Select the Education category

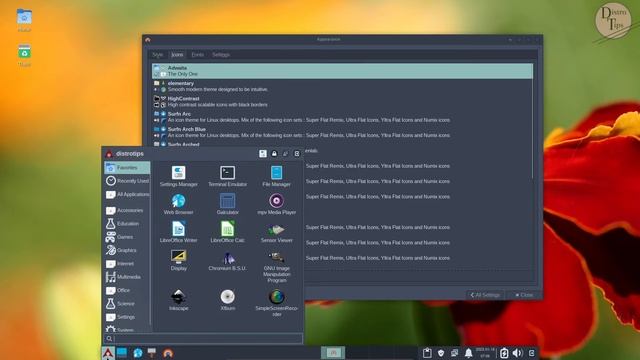pos(127,224)
